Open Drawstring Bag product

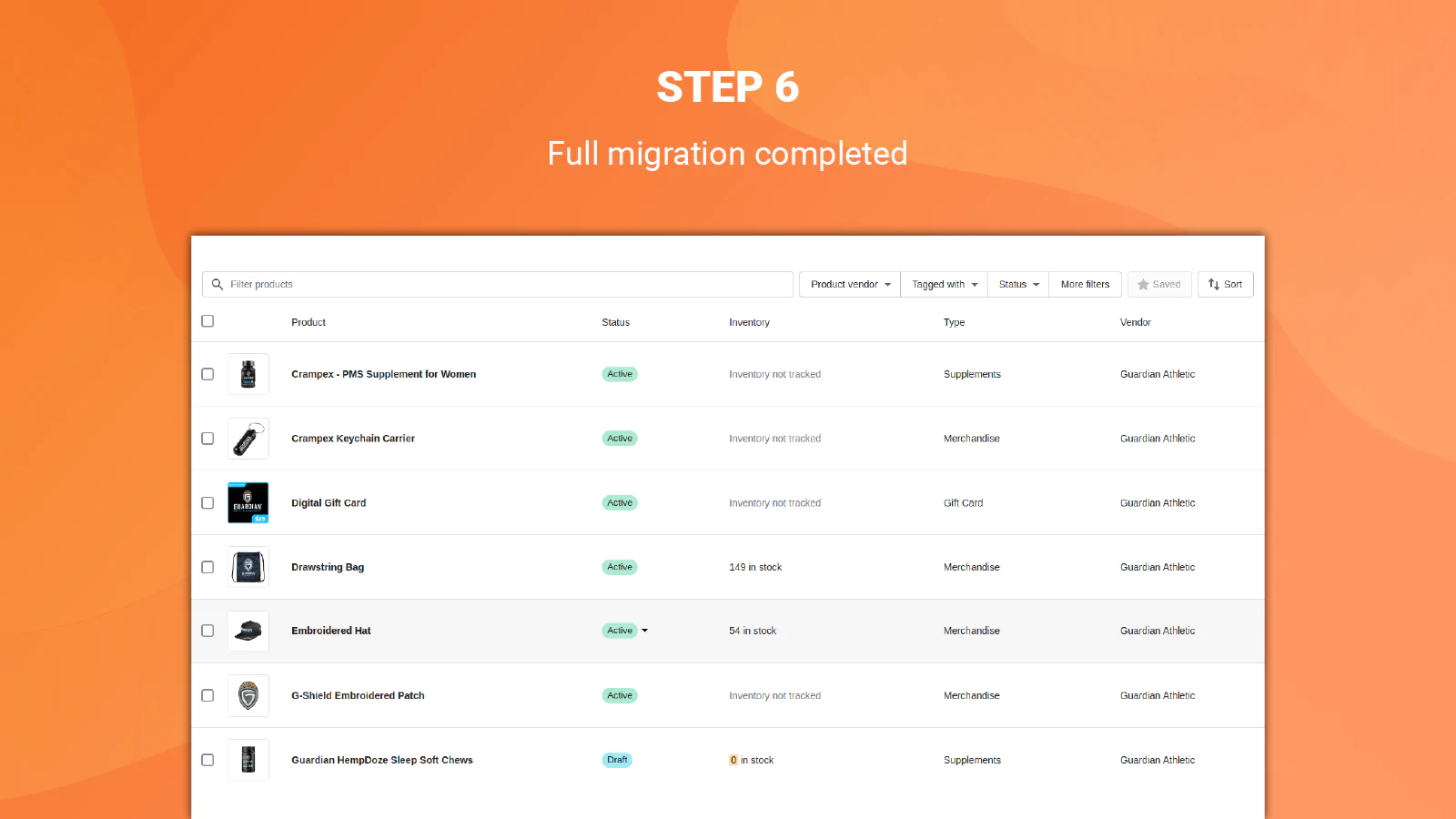(x=328, y=567)
